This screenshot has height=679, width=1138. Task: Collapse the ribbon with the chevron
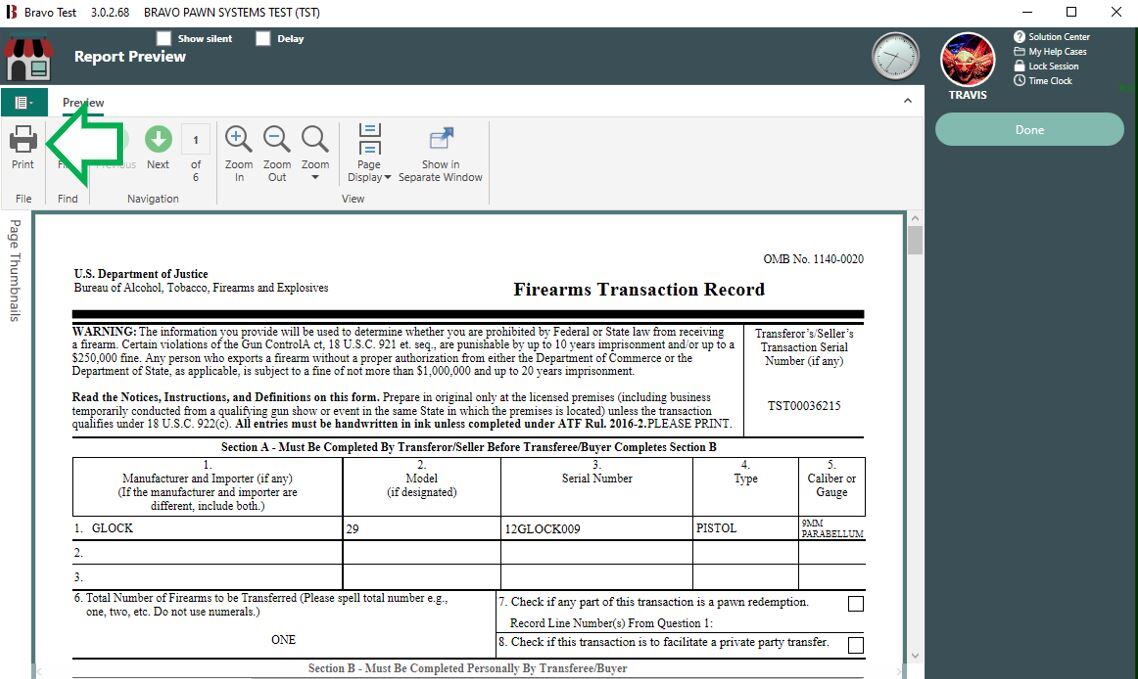[x=907, y=101]
